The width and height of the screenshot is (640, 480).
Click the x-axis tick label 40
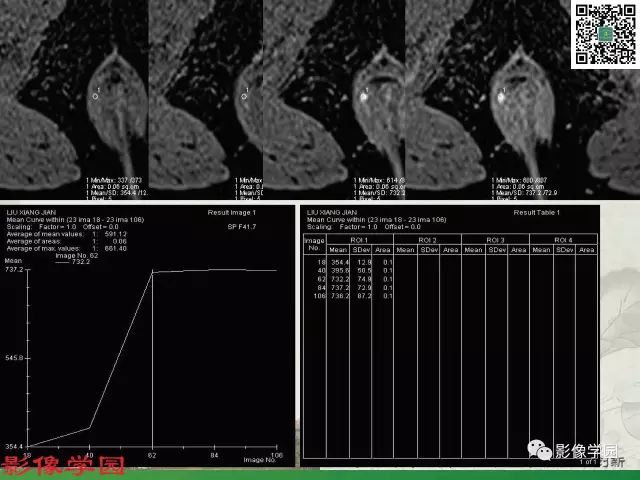(x=89, y=456)
